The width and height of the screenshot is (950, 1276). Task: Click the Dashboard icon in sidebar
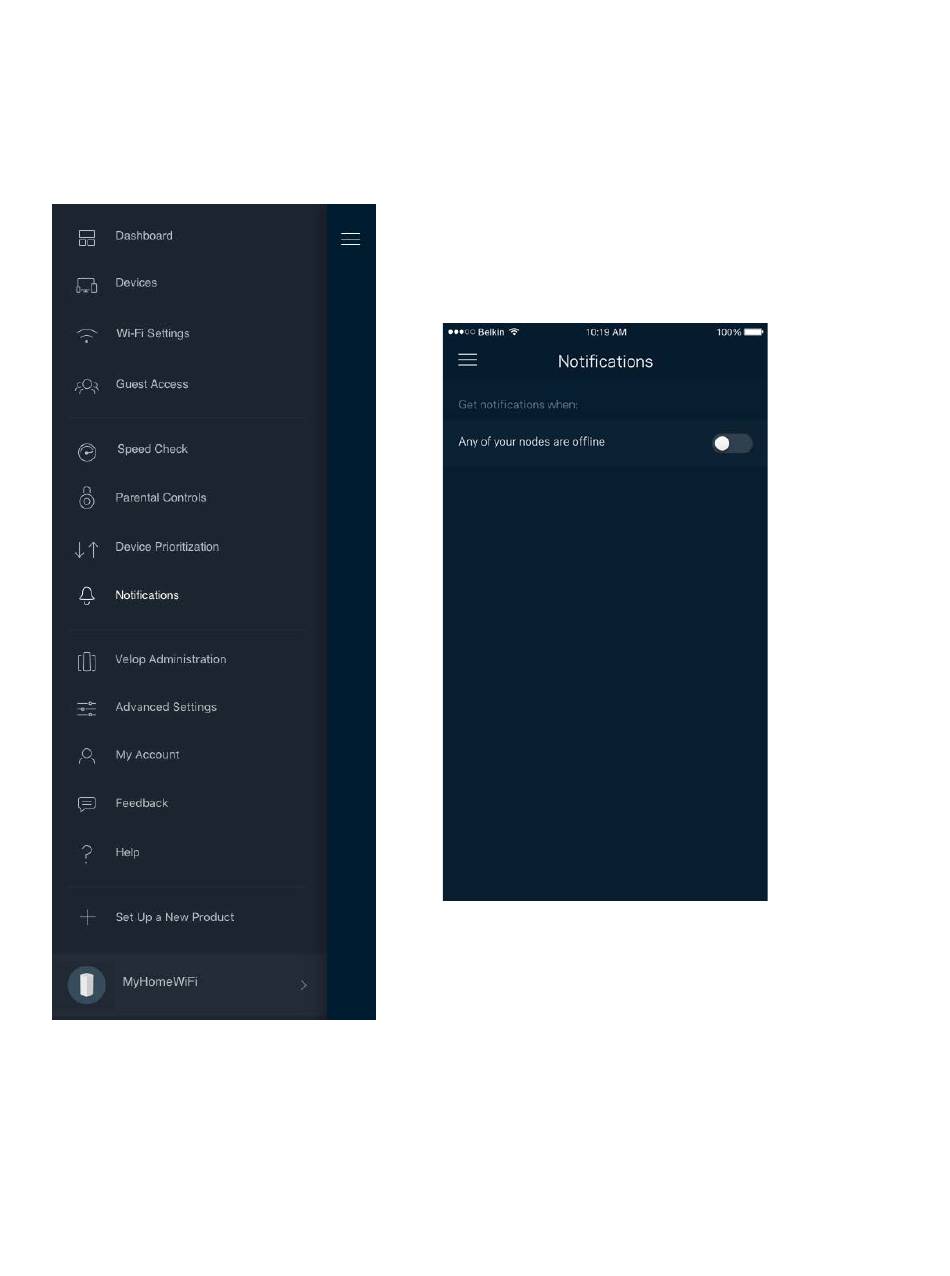point(87,238)
